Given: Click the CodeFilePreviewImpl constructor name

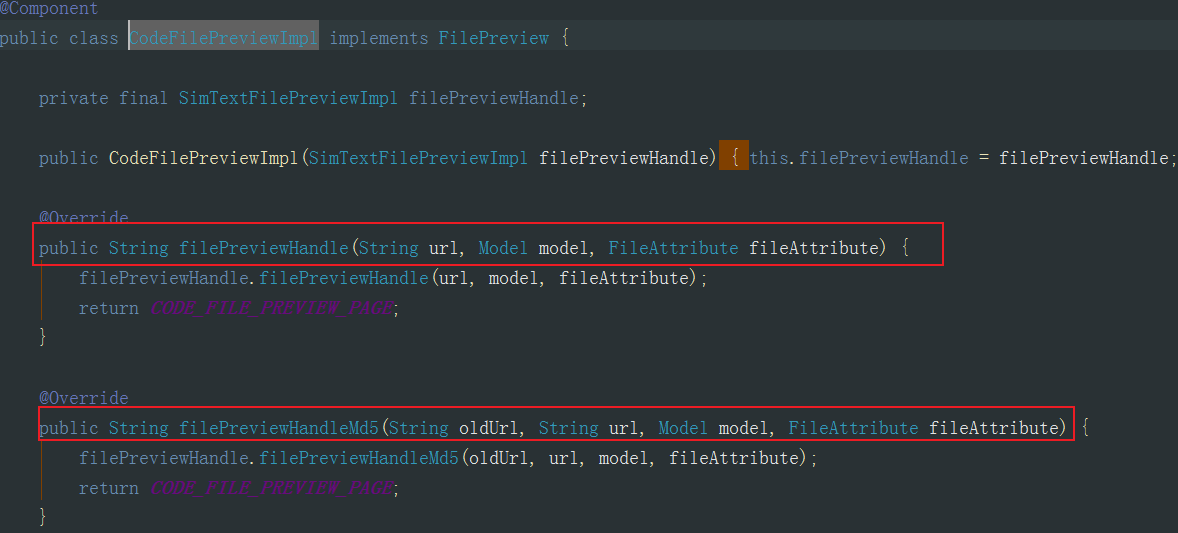Looking at the screenshot, I should (x=204, y=158).
